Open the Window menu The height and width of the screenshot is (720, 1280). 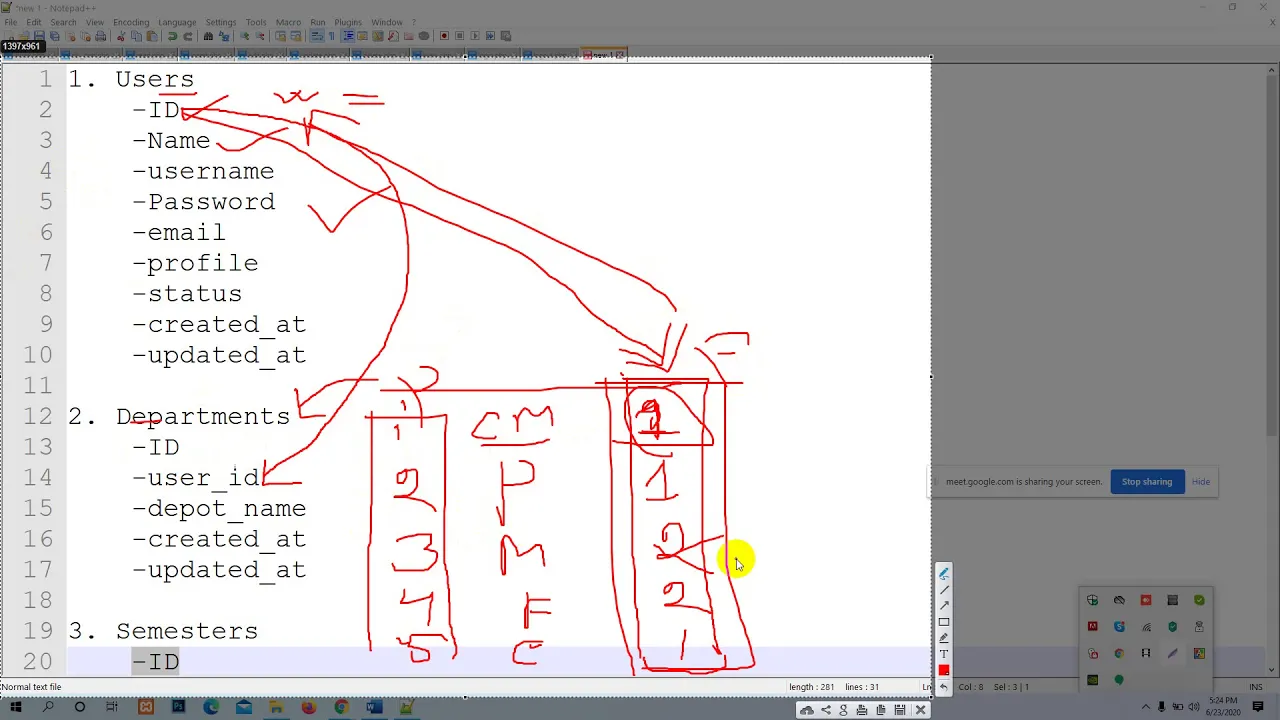[387, 22]
